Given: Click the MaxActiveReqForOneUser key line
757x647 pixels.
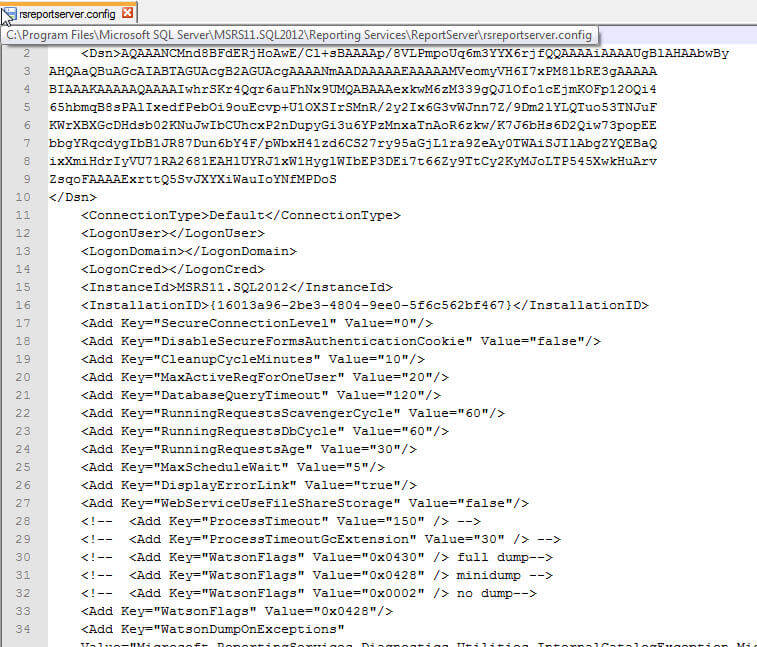Looking at the screenshot, I should click(265, 377).
